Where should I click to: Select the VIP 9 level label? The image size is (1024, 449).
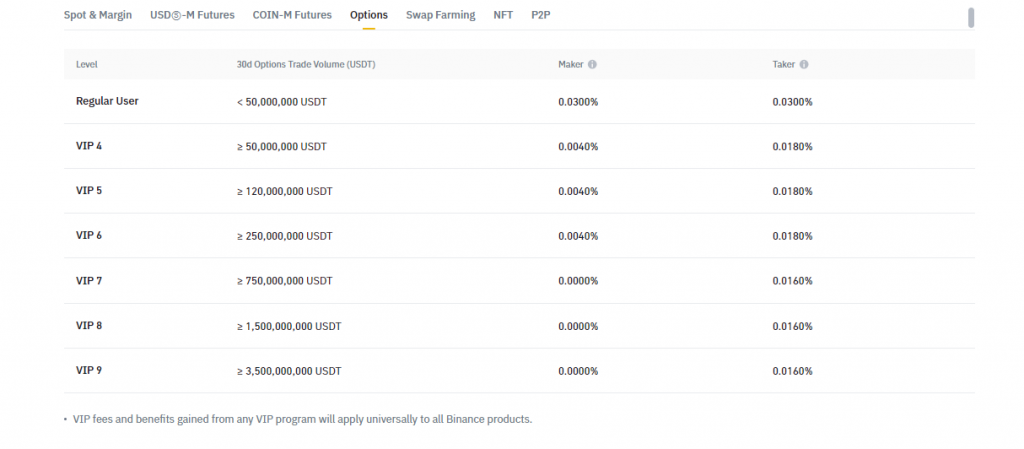[x=89, y=371]
